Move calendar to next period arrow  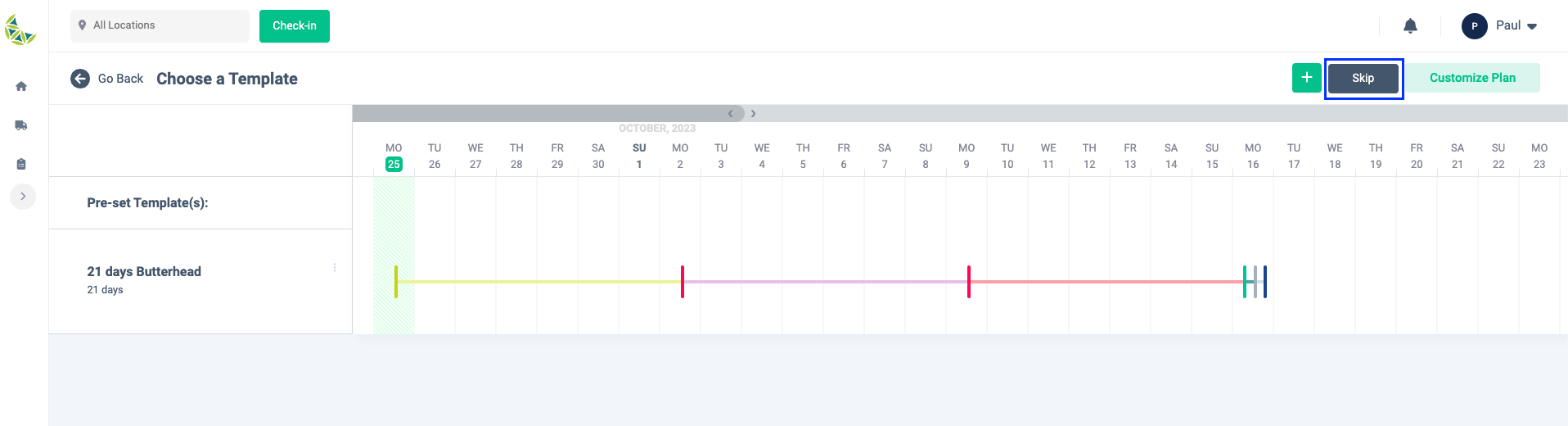tap(753, 114)
